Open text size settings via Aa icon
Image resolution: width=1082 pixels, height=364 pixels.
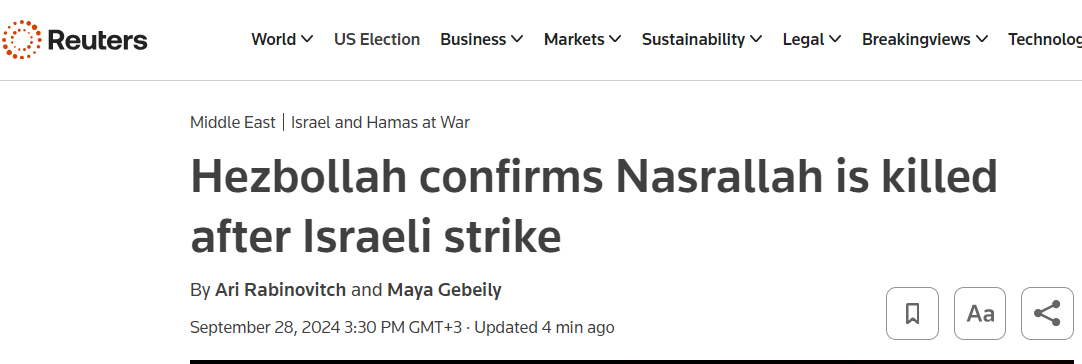tap(980, 314)
